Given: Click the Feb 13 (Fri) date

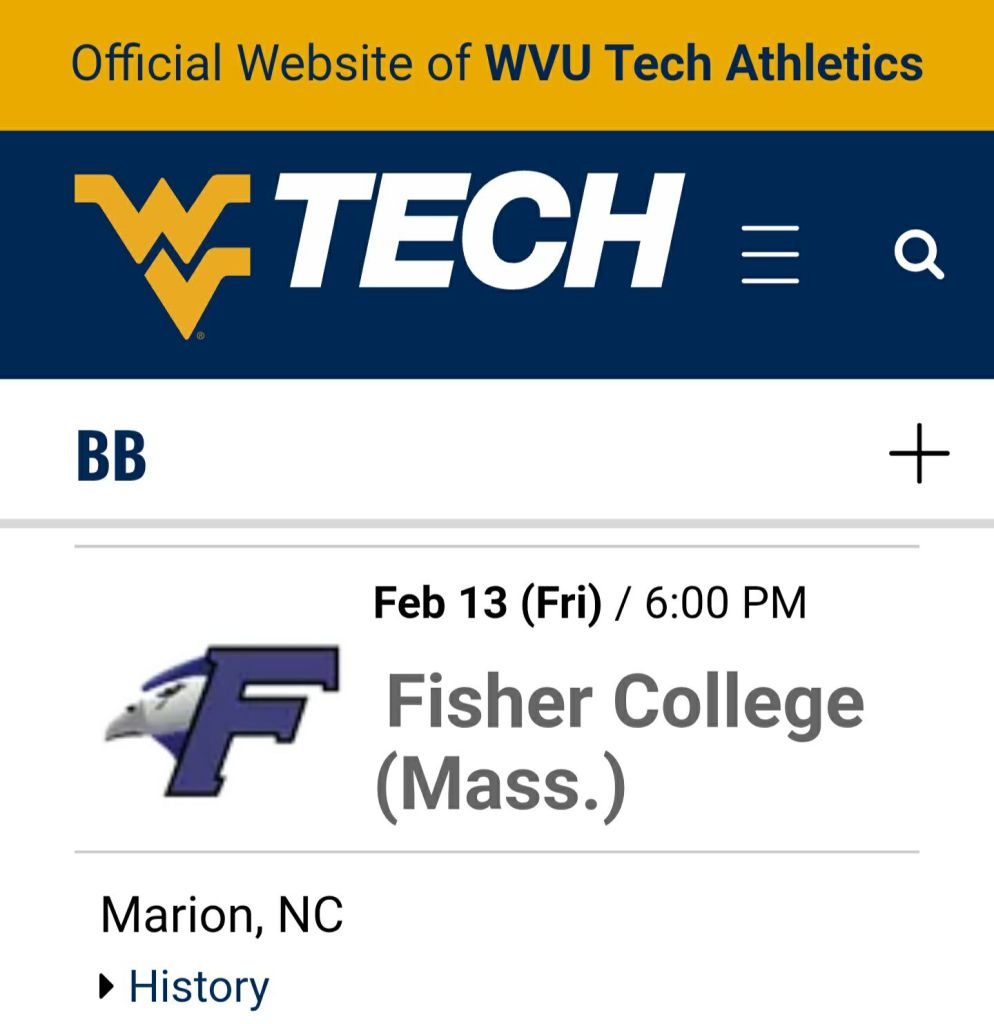Looking at the screenshot, I should pyautogui.click(x=487, y=603).
